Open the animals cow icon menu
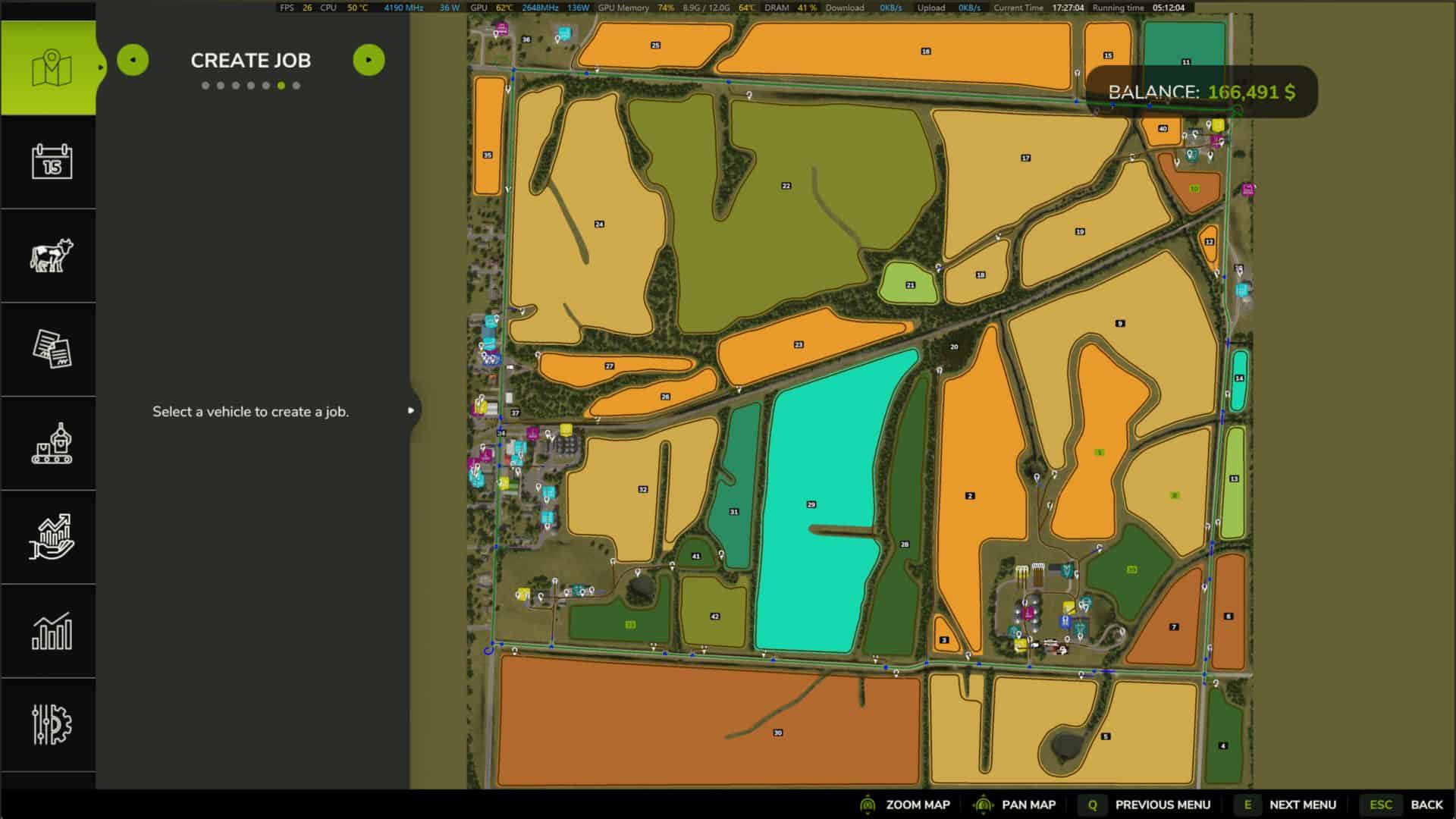The width and height of the screenshot is (1456, 819). click(x=52, y=256)
